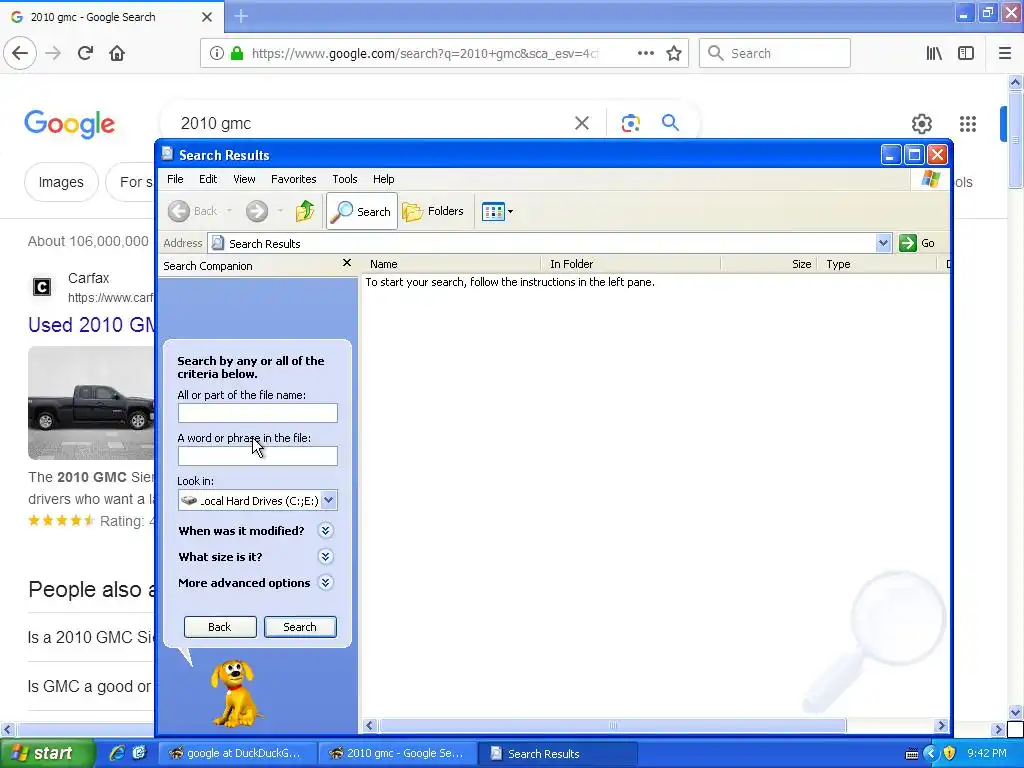Toggle Folders pane in Explorer toolbar

coord(433,211)
